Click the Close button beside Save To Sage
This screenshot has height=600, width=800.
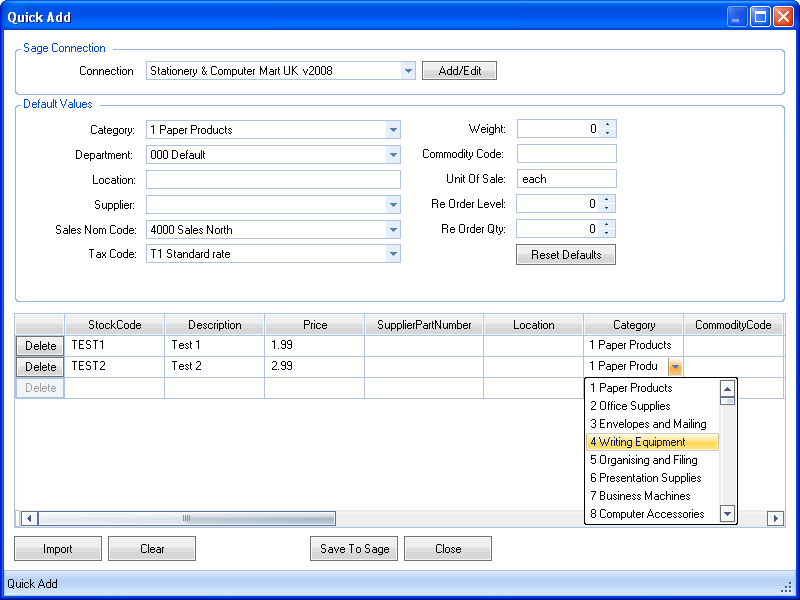(448, 548)
